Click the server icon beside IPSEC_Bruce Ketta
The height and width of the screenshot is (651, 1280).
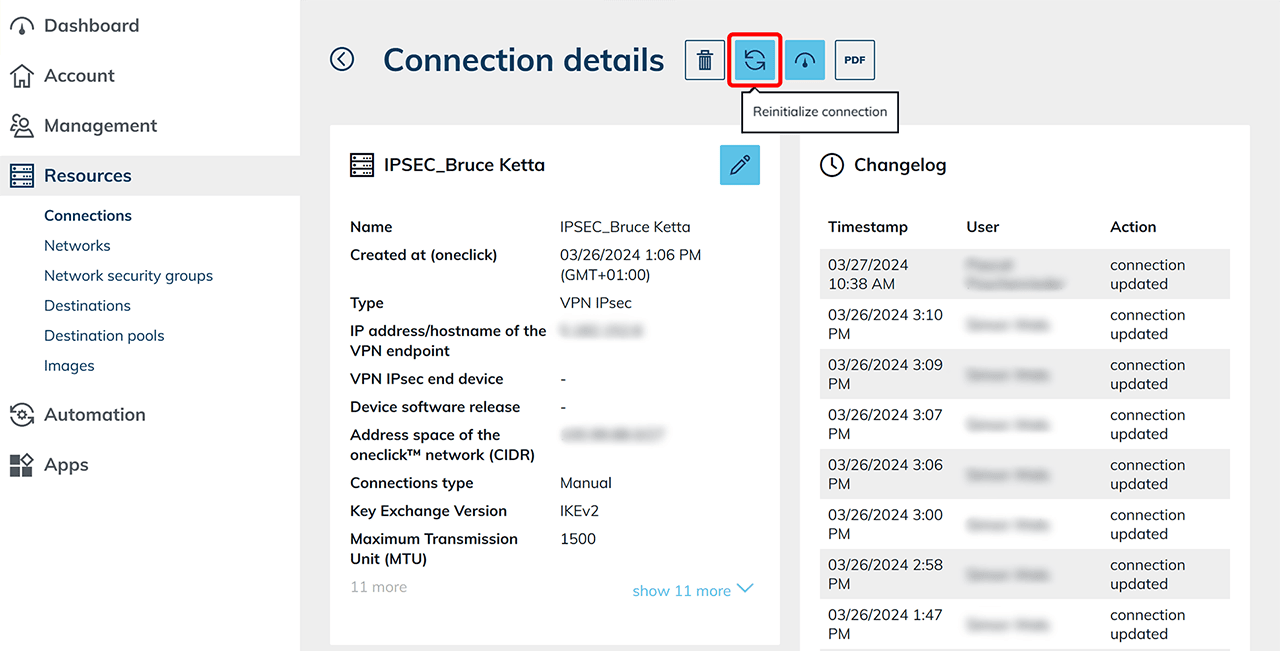pos(362,165)
